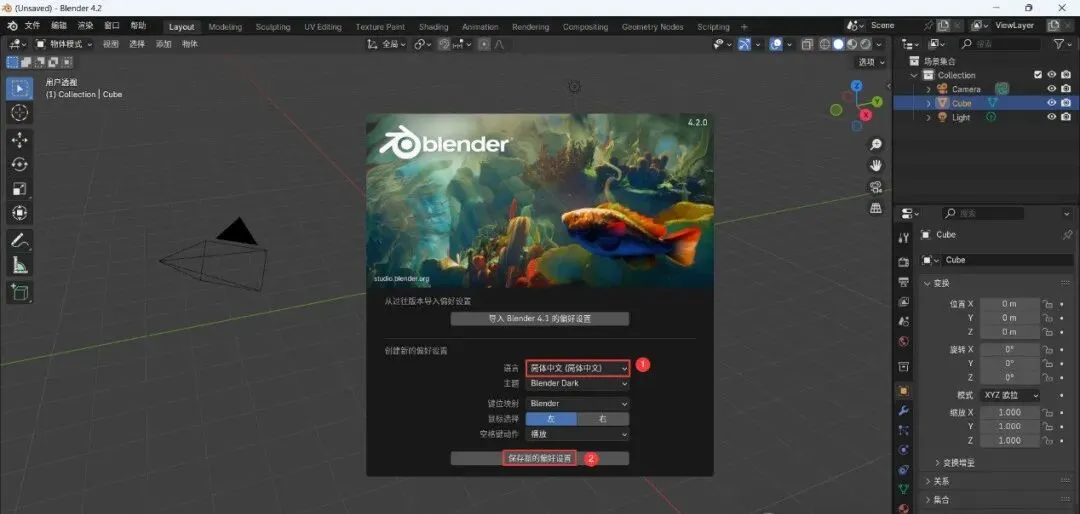Switch perspective/orthographic grid icon
Screen dimensions: 1080x514
point(876,207)
